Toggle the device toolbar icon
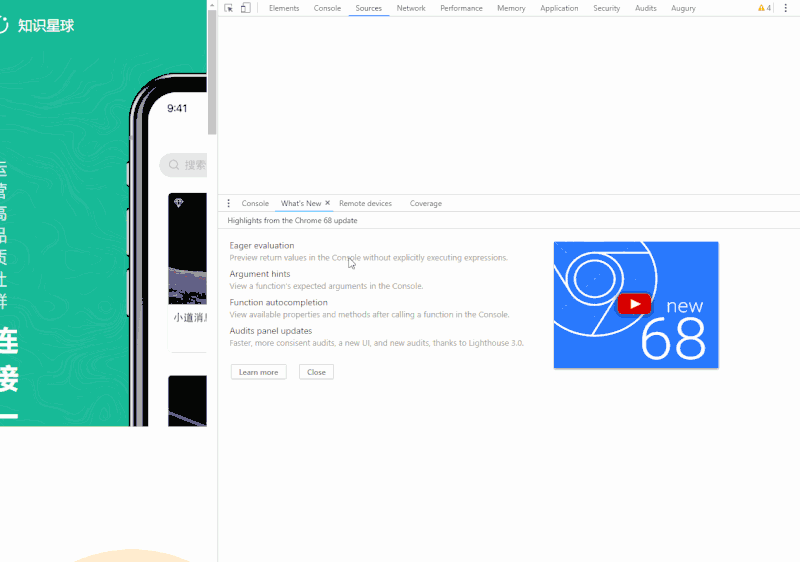 [245, 8]
